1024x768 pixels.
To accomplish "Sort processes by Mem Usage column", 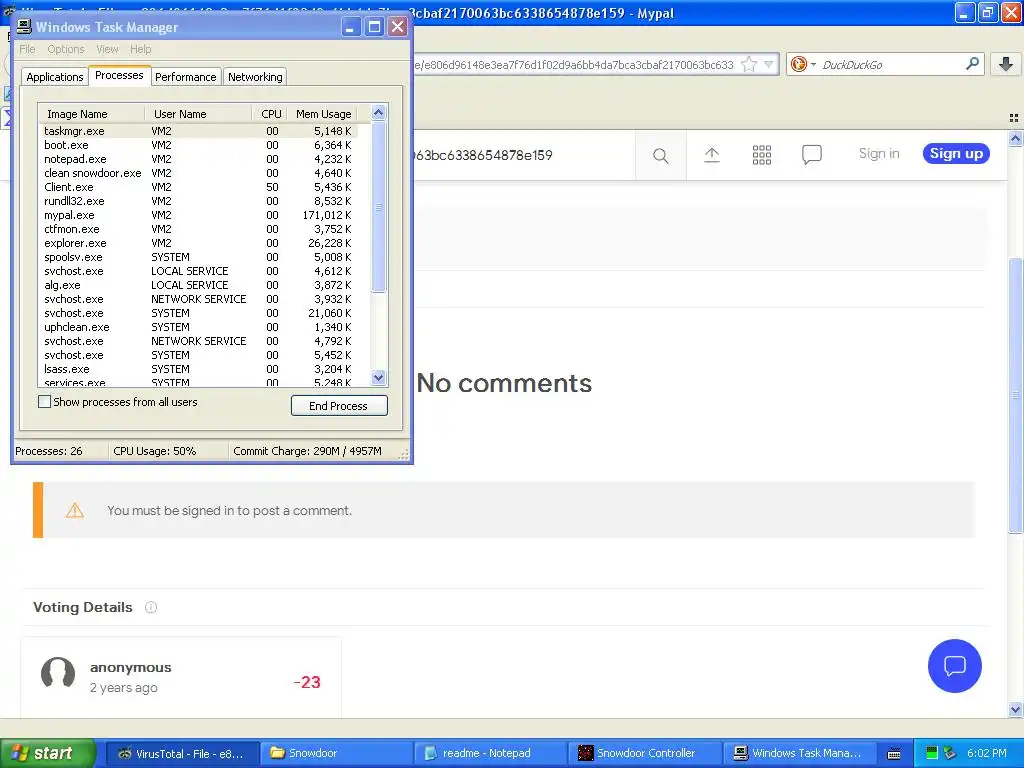I will click(x=323, y=114).
